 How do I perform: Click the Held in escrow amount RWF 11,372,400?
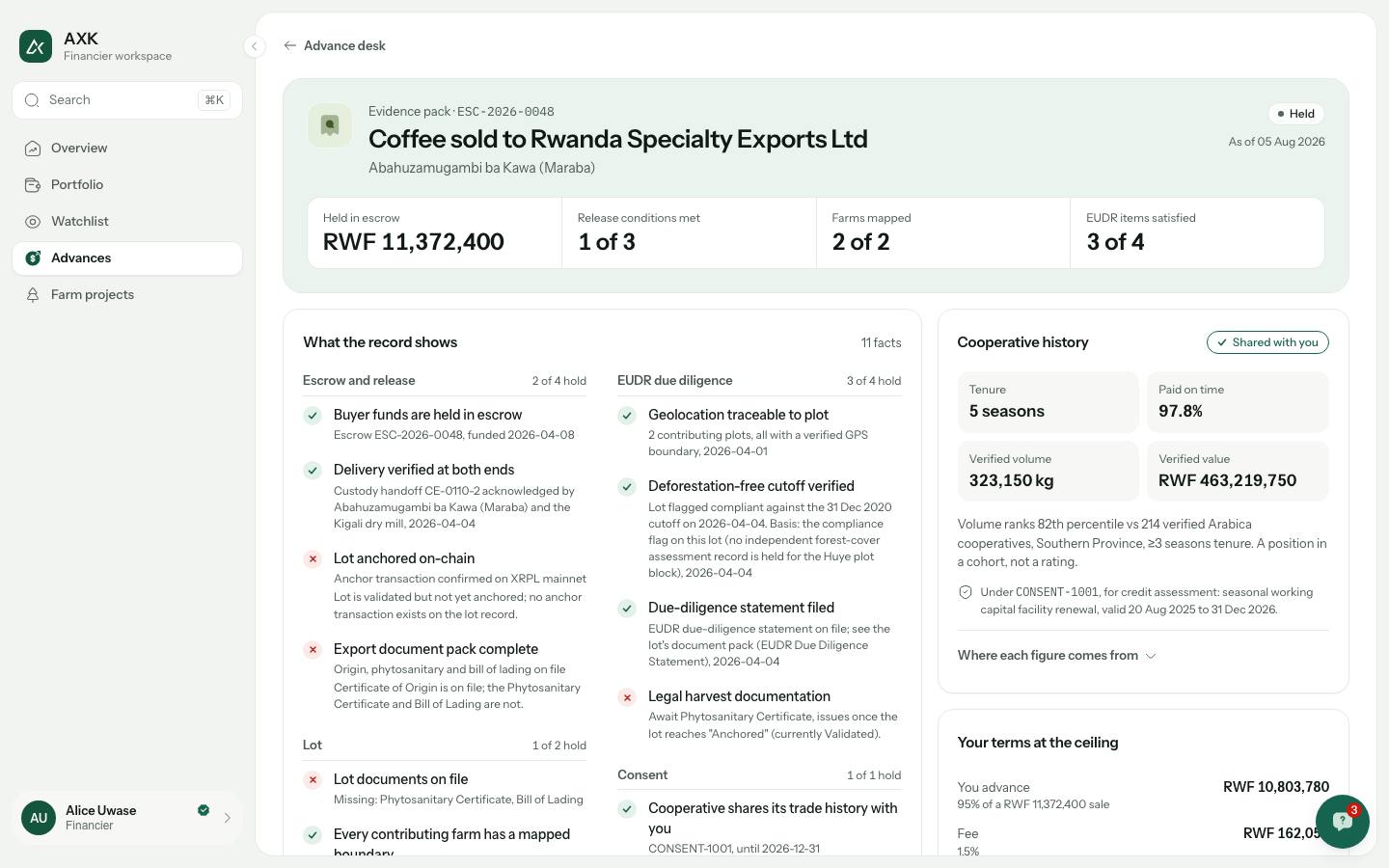coord(413,242)
